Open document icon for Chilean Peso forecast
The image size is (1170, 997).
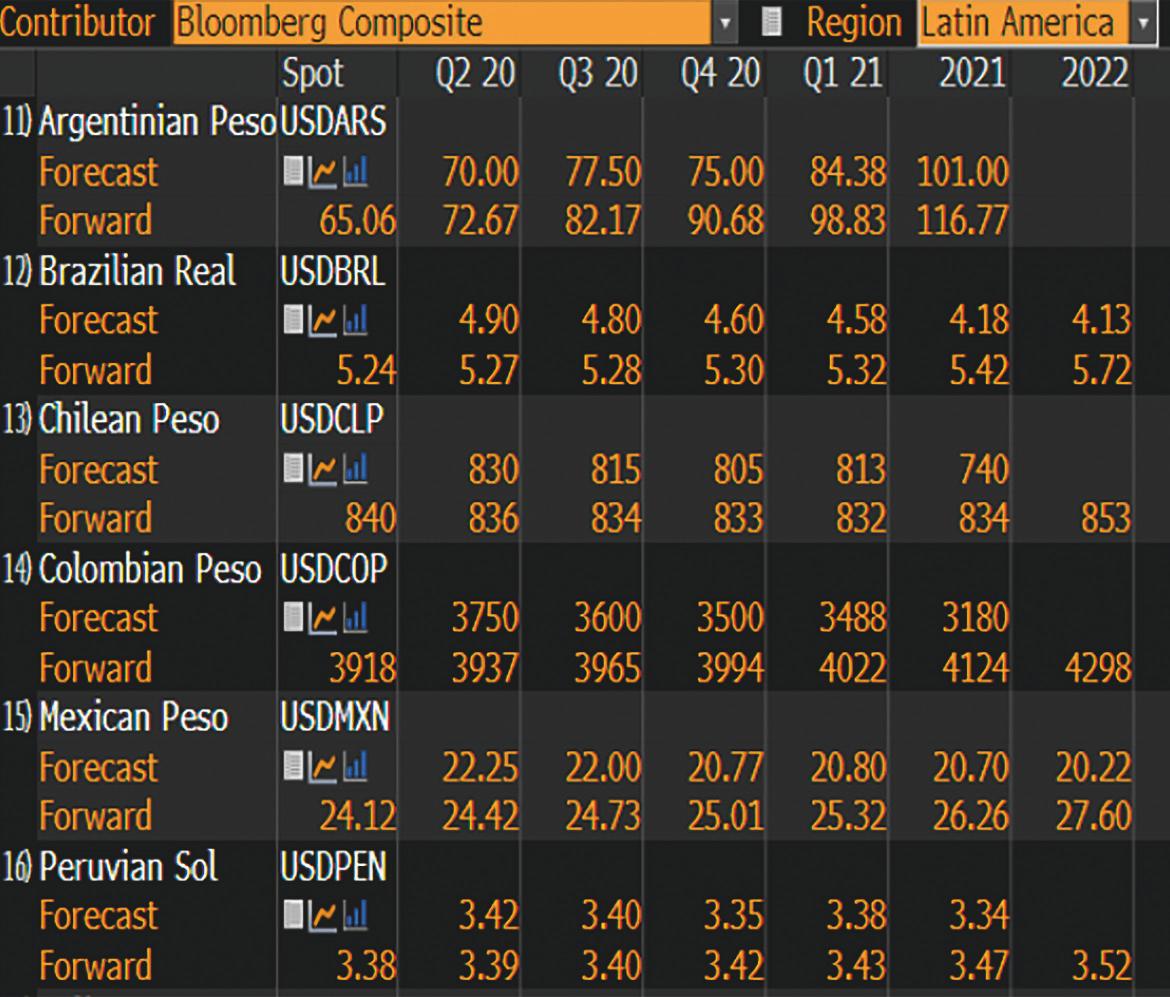(293, 469)
